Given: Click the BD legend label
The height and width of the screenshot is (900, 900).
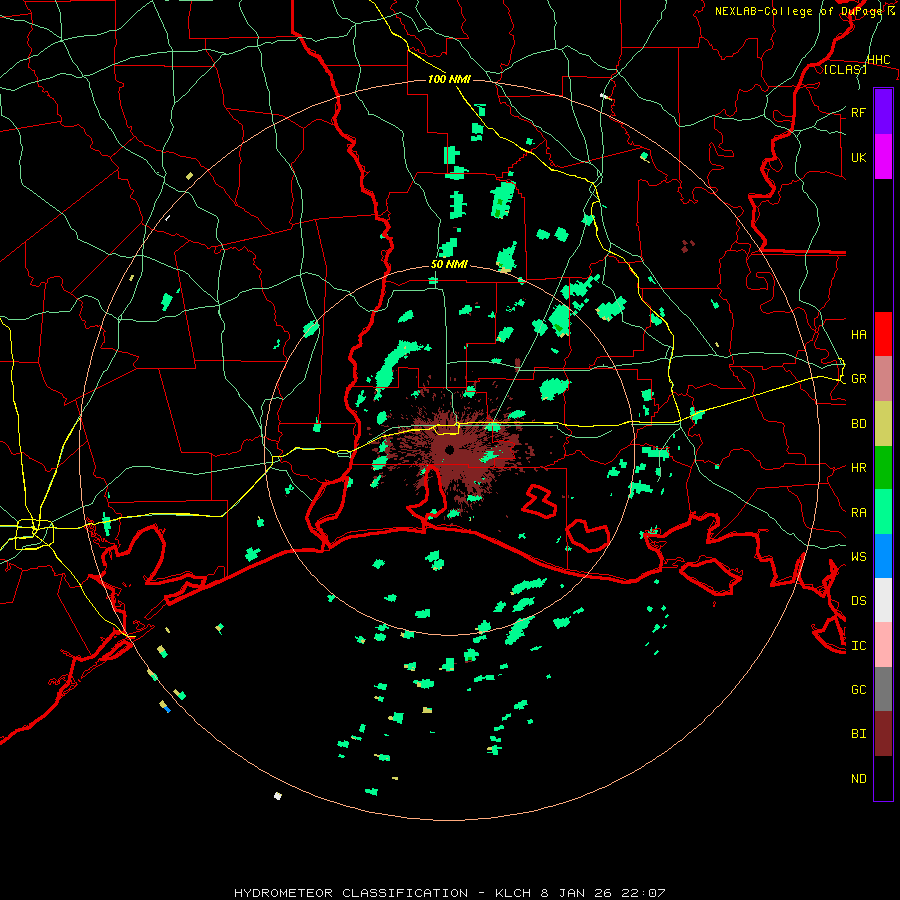Looking at the screenshot, I should [858, 424].
